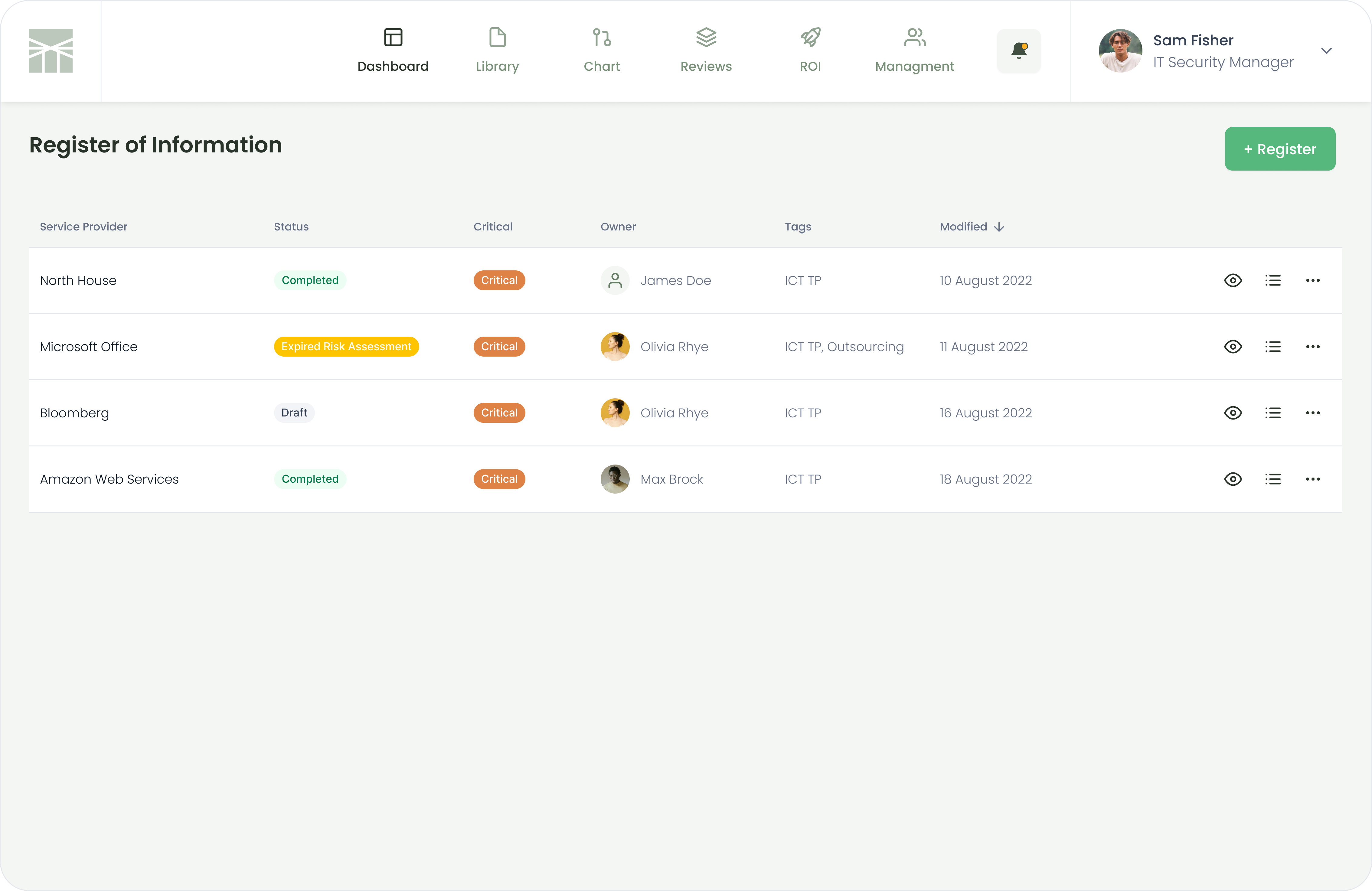The image size is (1372, 891).
Task: Click the Max Brock owner name
Action: (671, 479)
